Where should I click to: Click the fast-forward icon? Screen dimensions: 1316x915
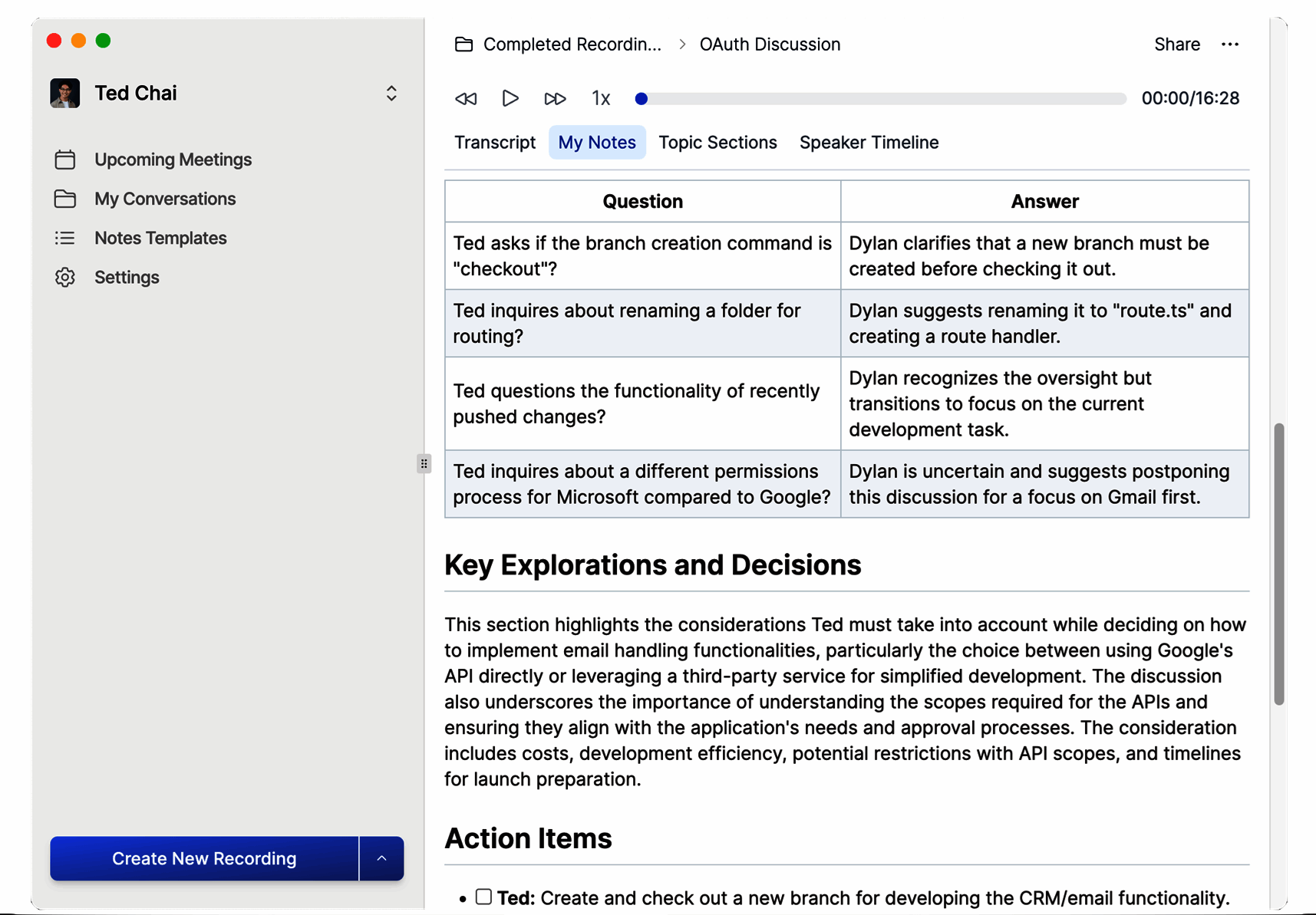tap(554, 99)
